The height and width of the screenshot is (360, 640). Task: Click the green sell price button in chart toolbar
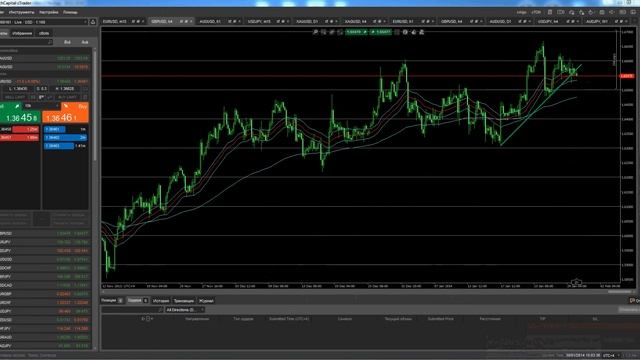pyautogui.click(x=356, y=32)
